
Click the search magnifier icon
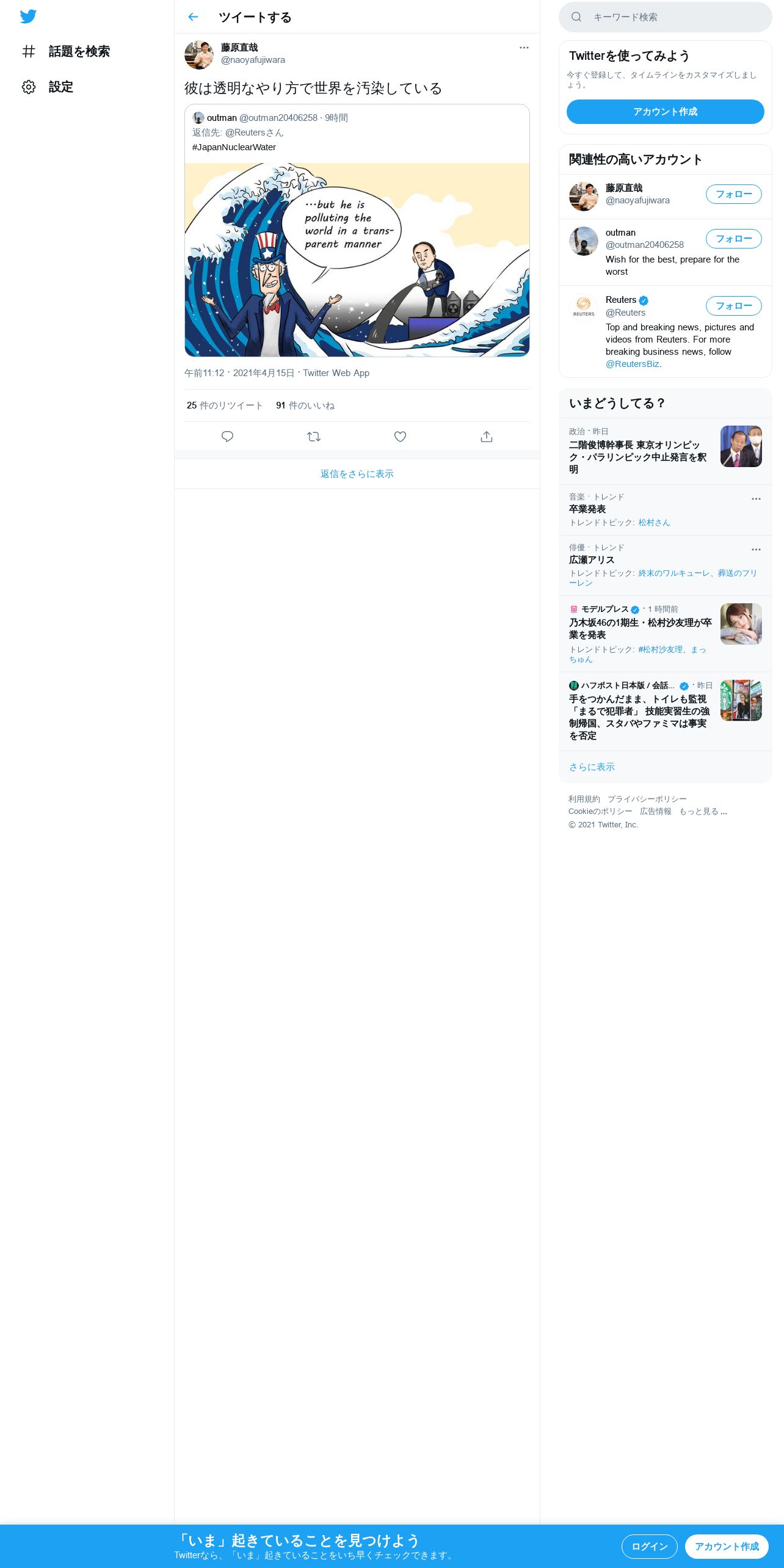(x=576, y=17)
